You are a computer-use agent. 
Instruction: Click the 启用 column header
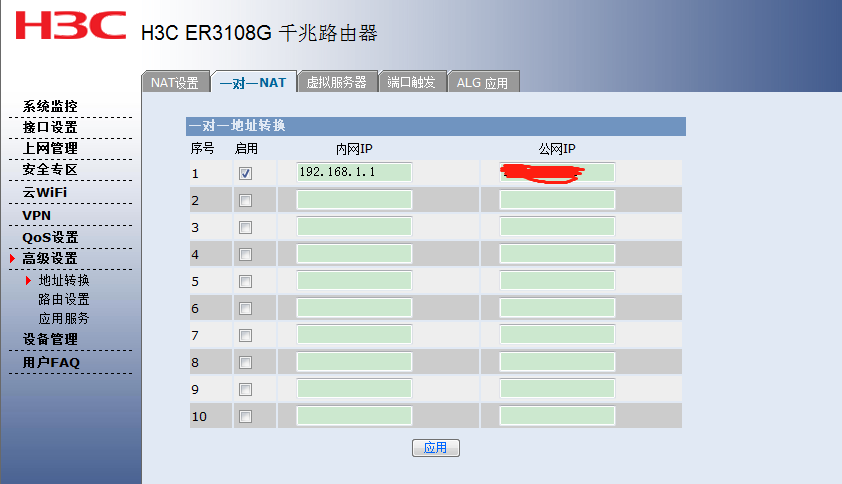[246, 149]
